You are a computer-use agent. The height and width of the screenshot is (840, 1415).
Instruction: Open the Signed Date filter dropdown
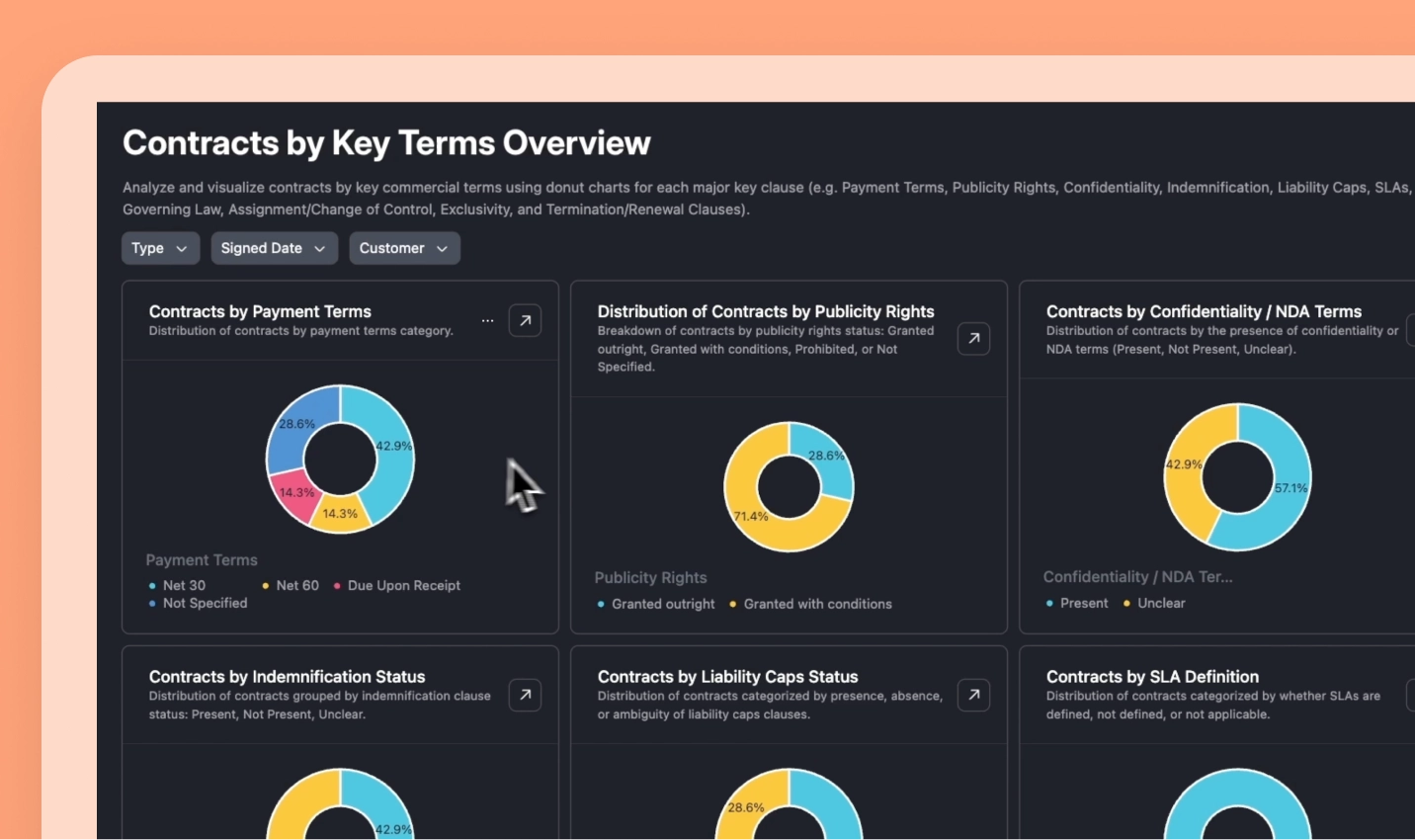[274, 248]
